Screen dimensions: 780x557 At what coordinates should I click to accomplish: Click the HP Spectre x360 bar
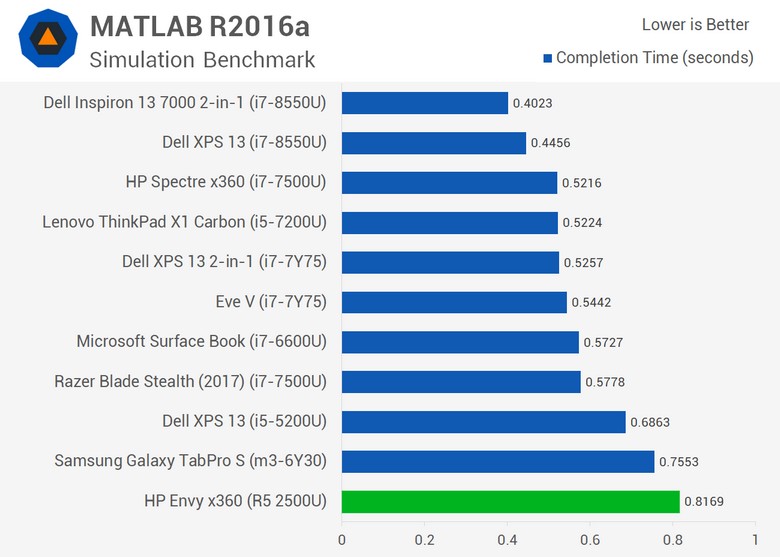click(x=449, y=183)
